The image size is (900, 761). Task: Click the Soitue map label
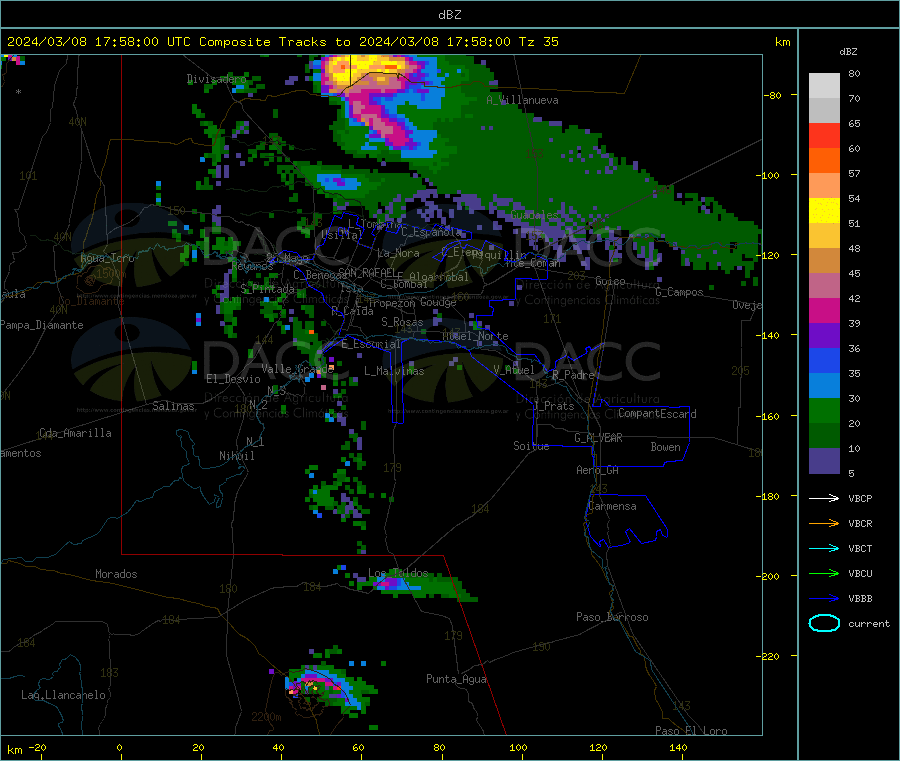531,446
